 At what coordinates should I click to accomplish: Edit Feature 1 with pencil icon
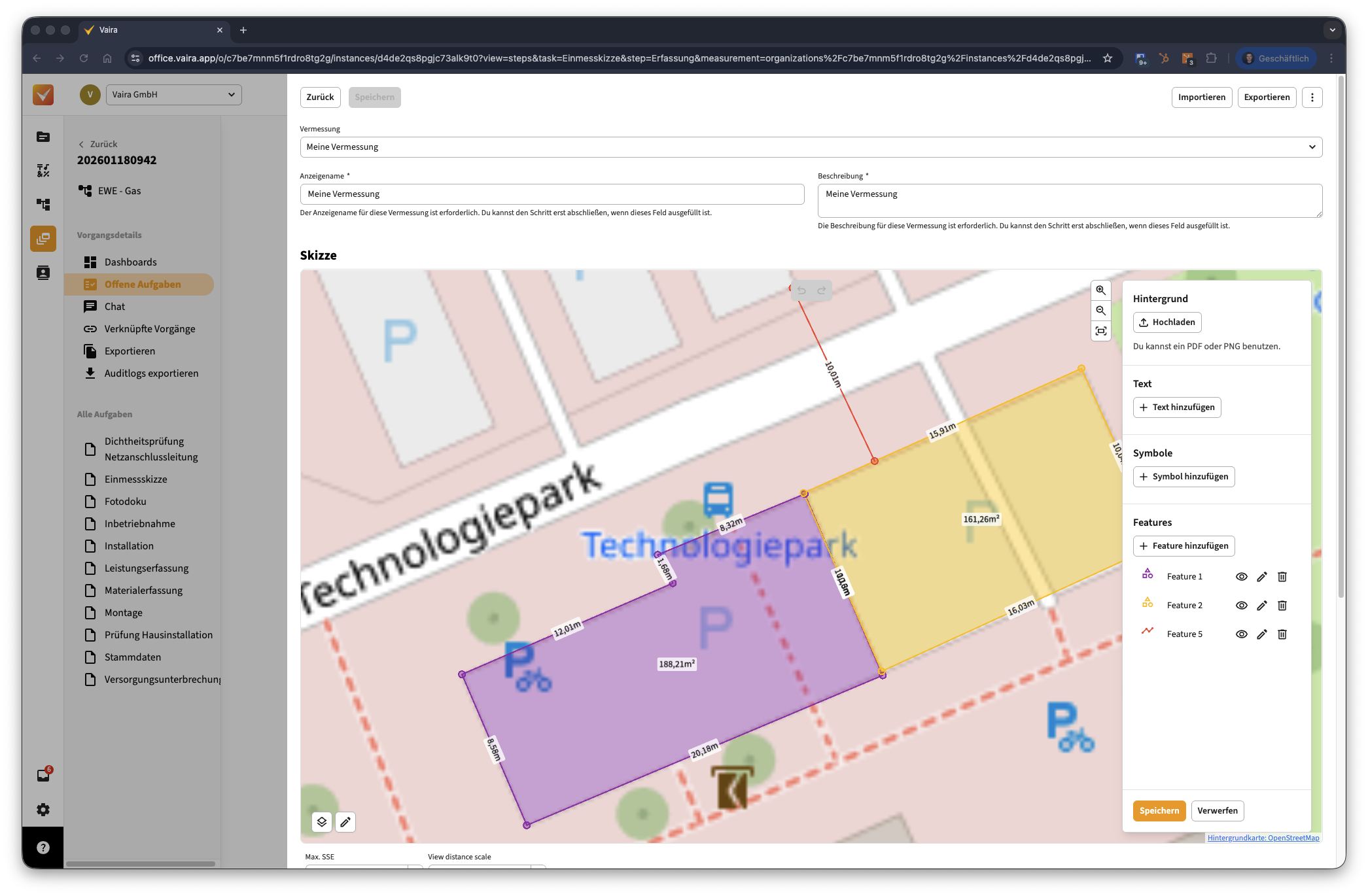click(x=1262, y=577)
